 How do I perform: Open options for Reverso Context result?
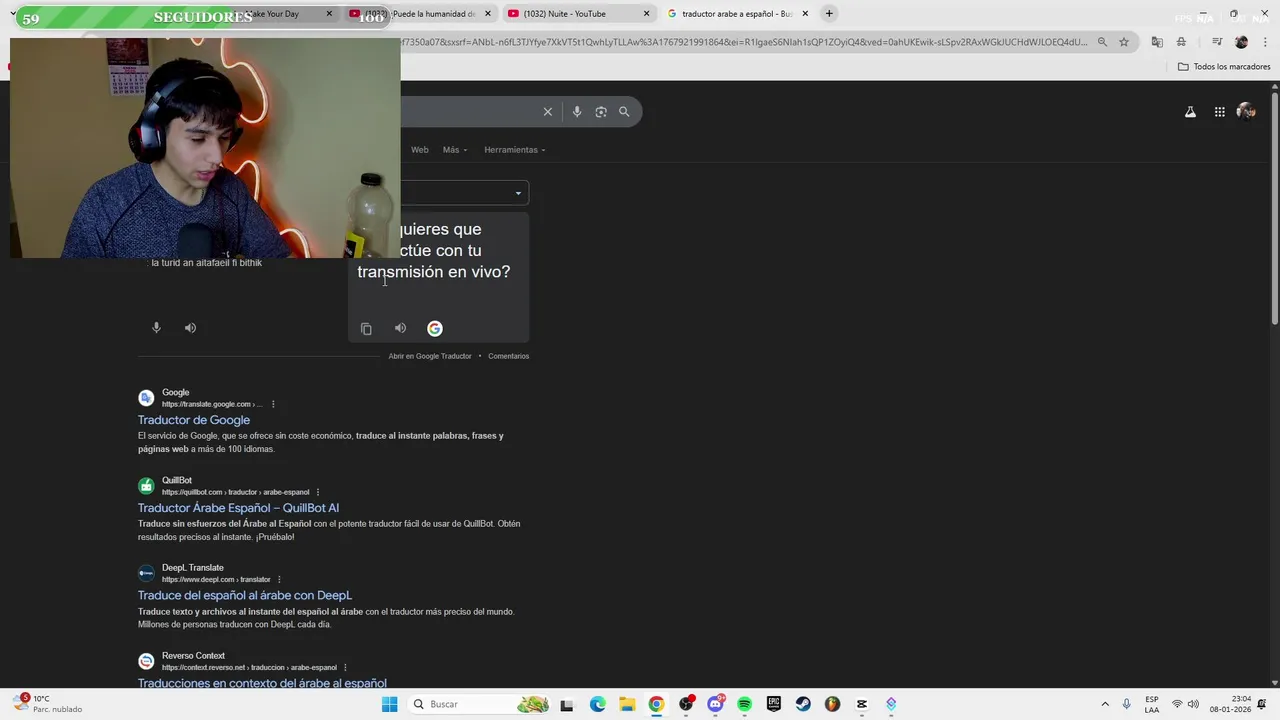coord(345,668)
